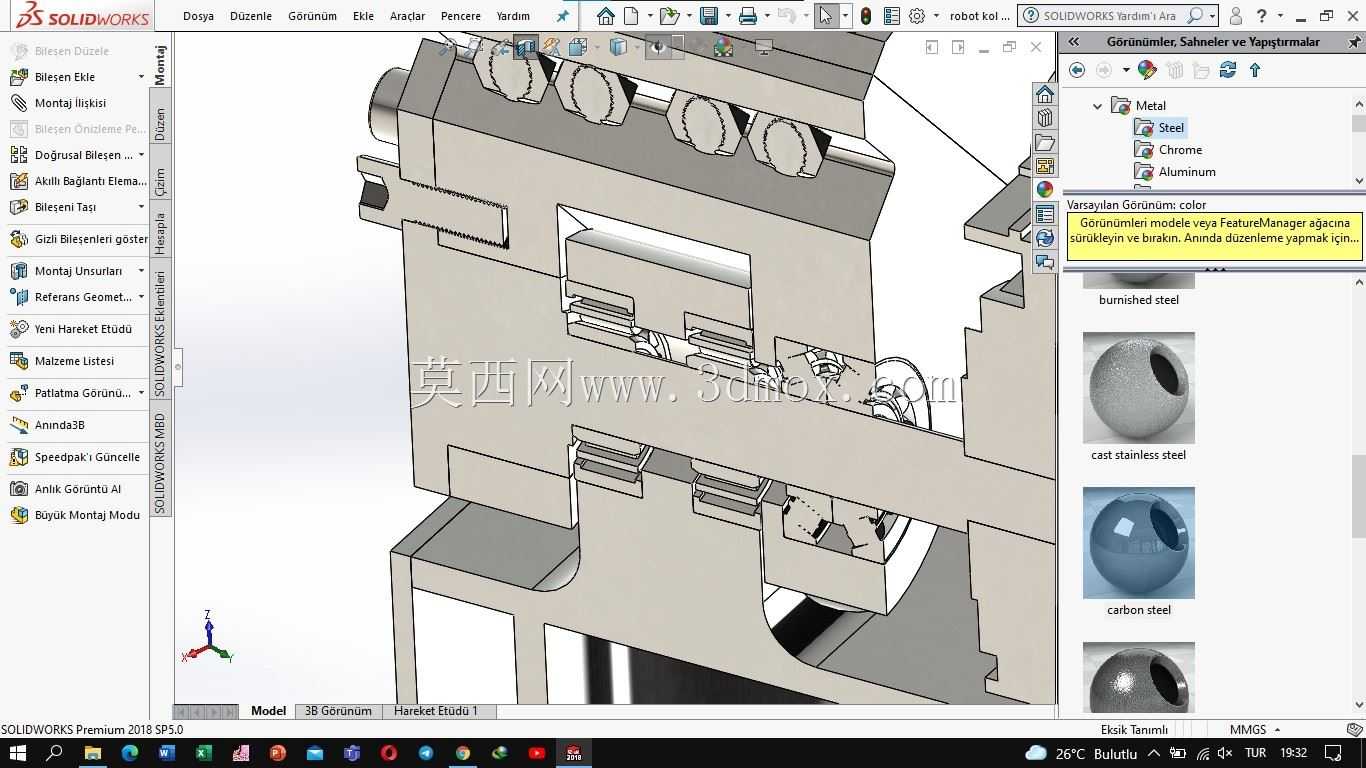Expand the Patlatma Görünümü dropdown arrow
This screenshot has width=1366, height=768.
(x=141, y=393)
